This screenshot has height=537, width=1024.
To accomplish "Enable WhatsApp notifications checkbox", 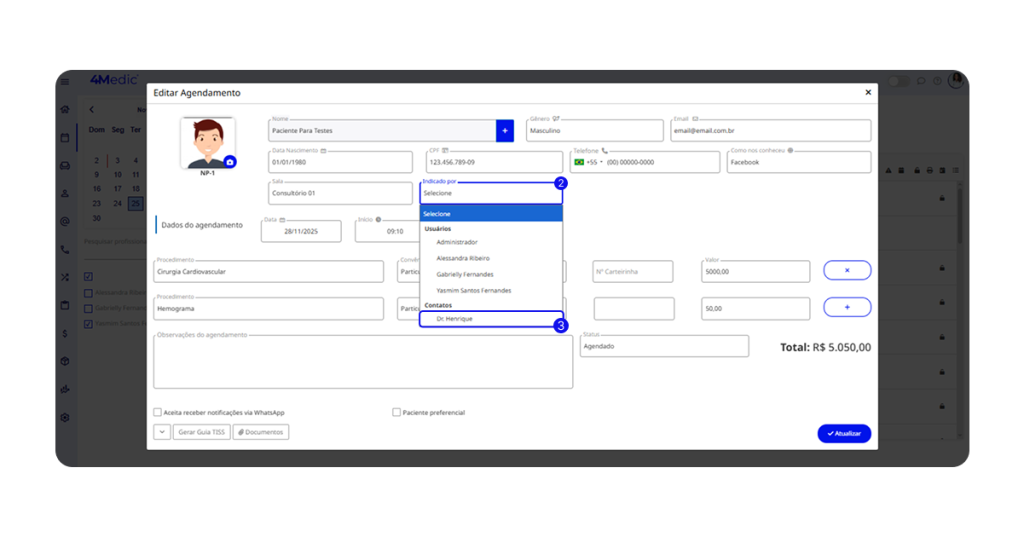I will point(157,412).
